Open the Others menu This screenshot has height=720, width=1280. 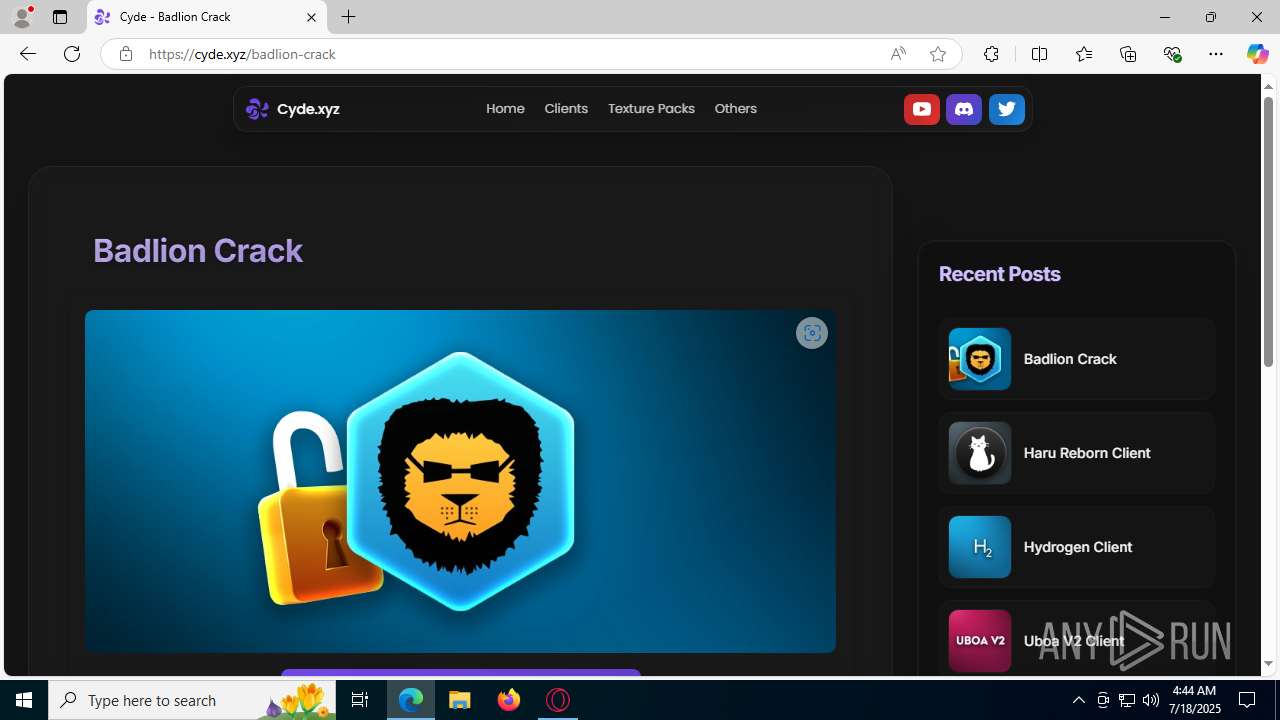[735, 109]
